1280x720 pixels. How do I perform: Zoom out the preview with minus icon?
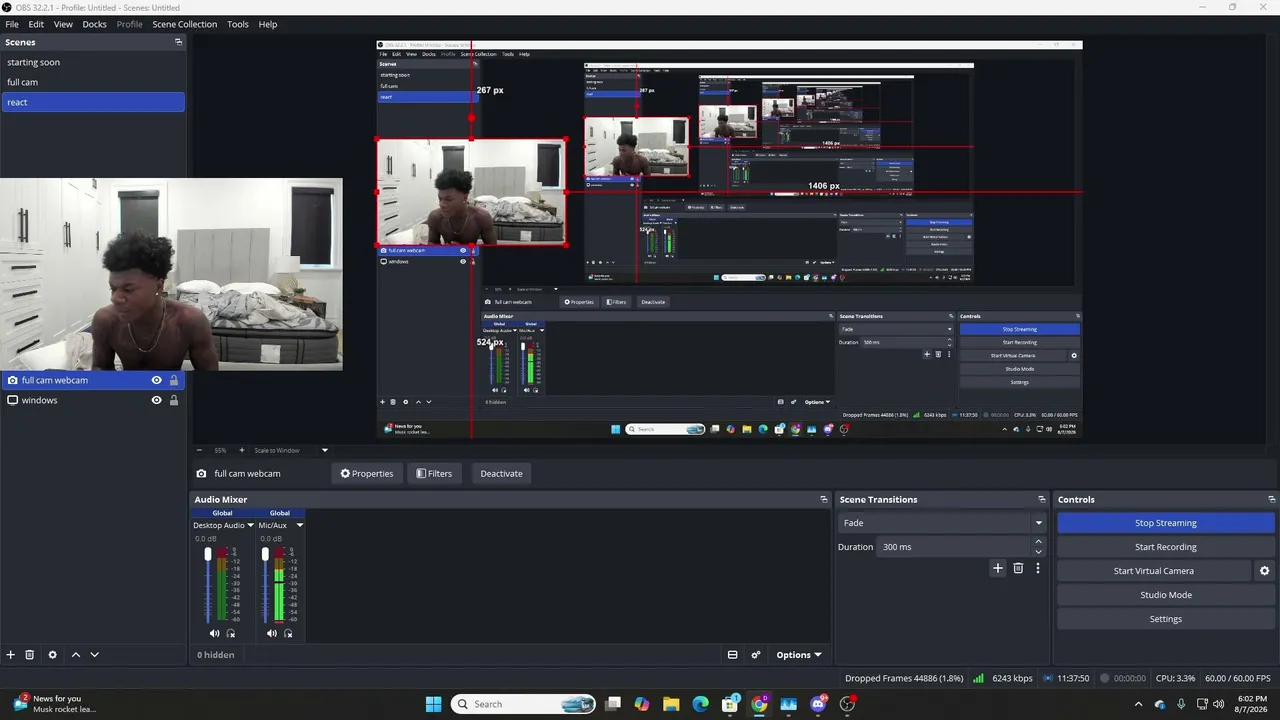pos(199,450)
